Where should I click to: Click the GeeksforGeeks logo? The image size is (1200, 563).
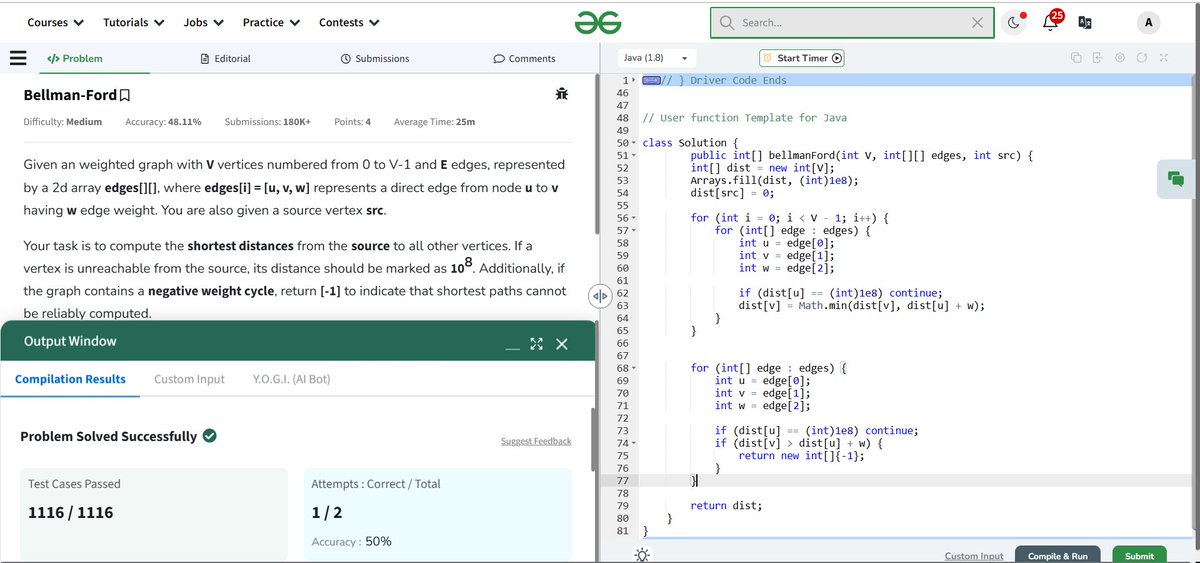tap(598, 22)
